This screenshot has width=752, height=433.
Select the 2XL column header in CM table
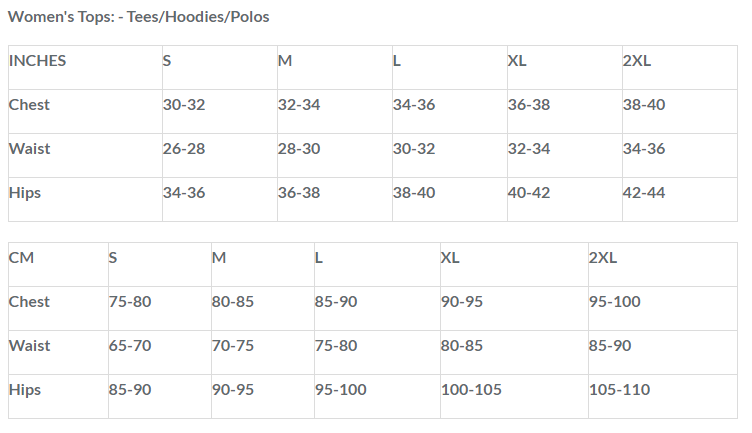603,258
